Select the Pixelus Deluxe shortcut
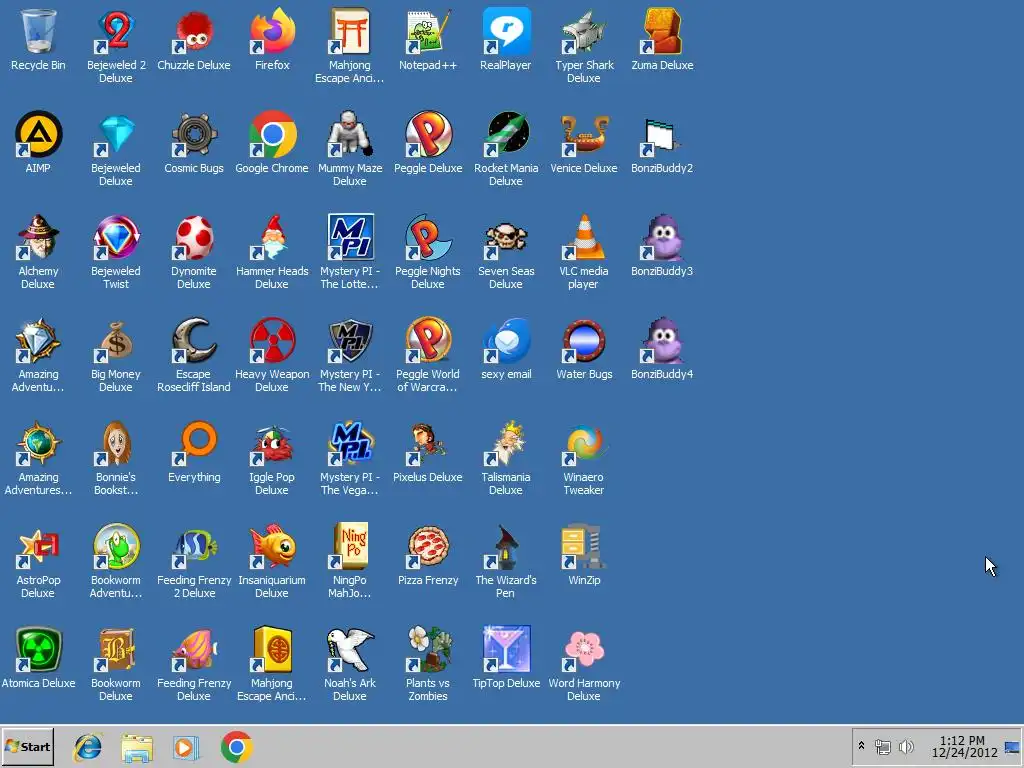 [x=428, y=443]
